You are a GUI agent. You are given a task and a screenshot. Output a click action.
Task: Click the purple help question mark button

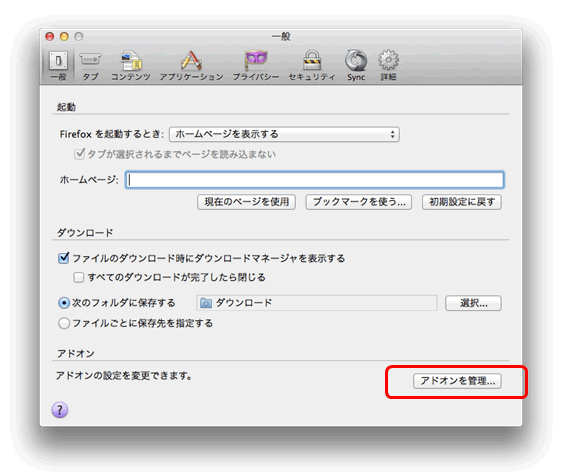point(60,410)
